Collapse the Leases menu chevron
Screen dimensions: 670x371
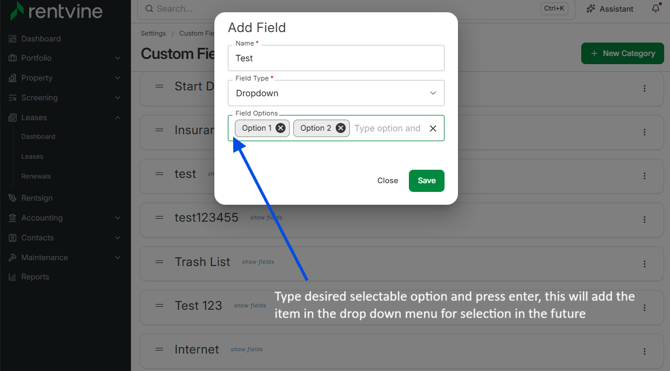[x=118, y=118]
